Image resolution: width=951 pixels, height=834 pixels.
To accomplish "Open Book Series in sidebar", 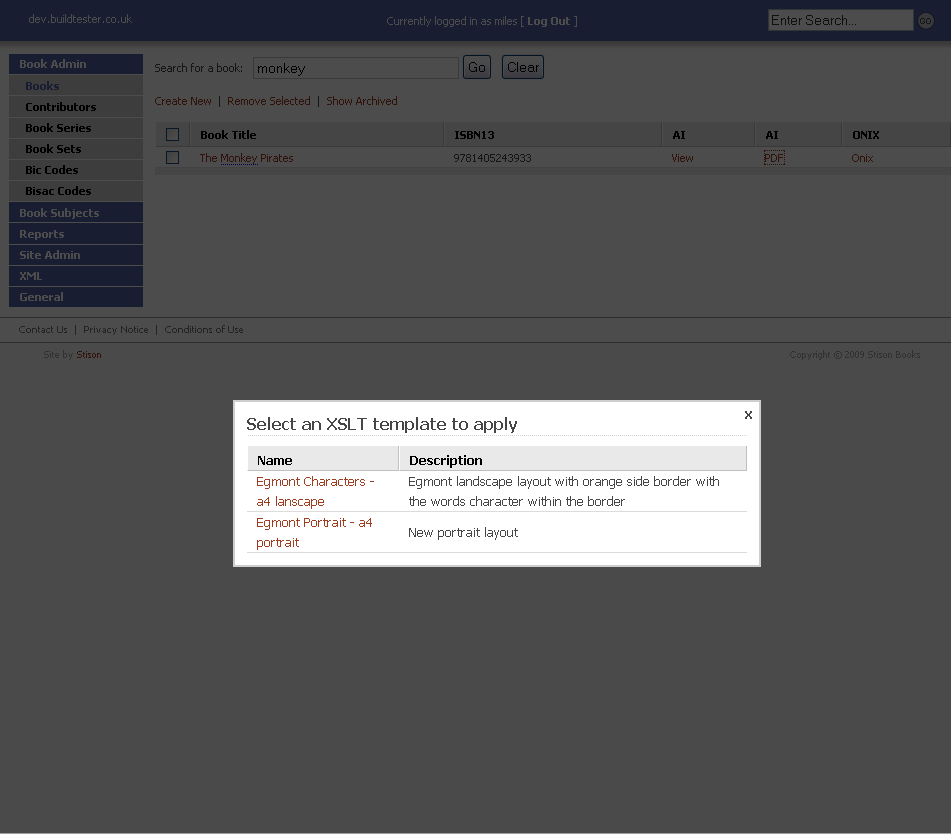I will point(76,128).
